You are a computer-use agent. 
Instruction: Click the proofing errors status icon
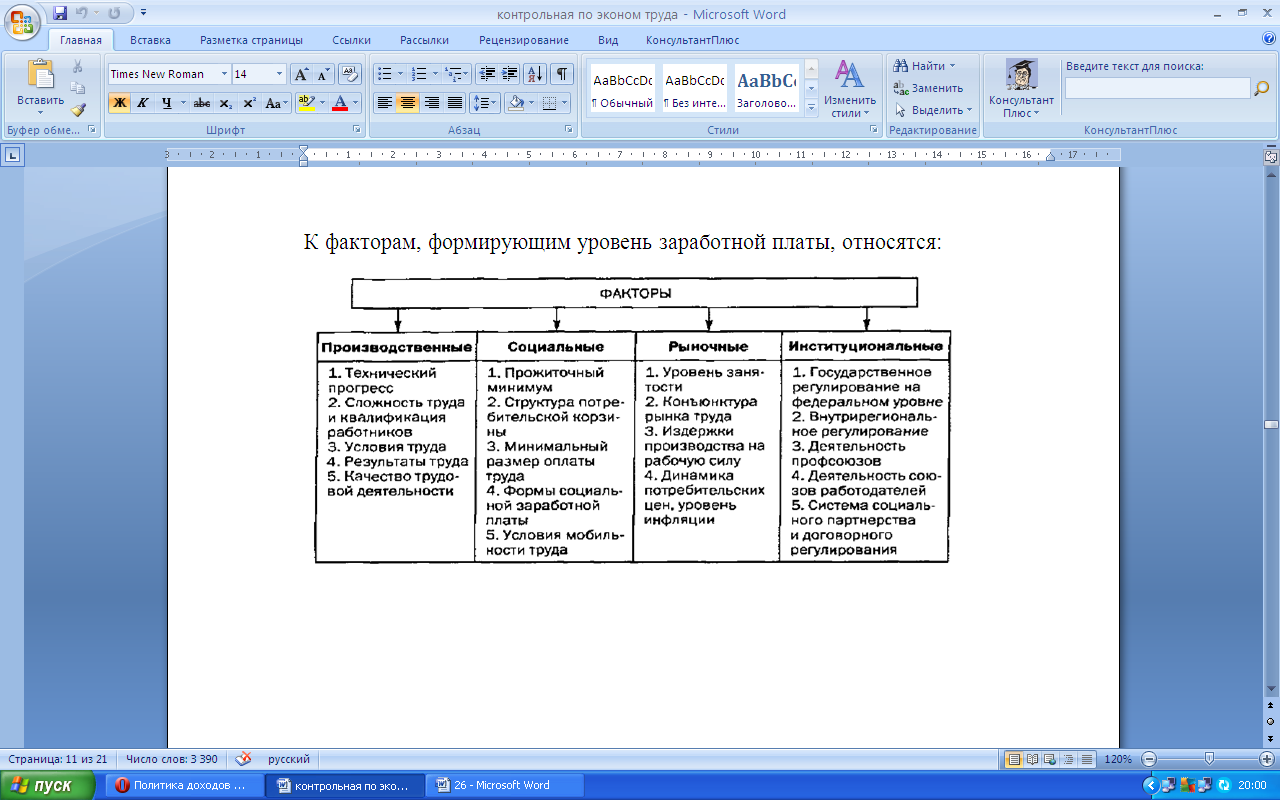243,759
